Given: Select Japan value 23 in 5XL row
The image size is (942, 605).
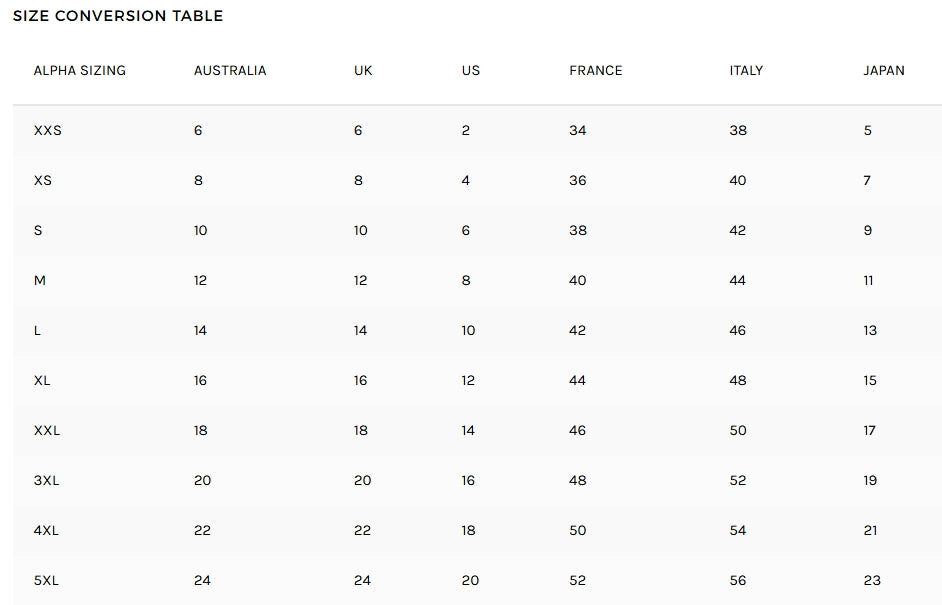Looking at the screenshot, I should click(x=872, y=581).
